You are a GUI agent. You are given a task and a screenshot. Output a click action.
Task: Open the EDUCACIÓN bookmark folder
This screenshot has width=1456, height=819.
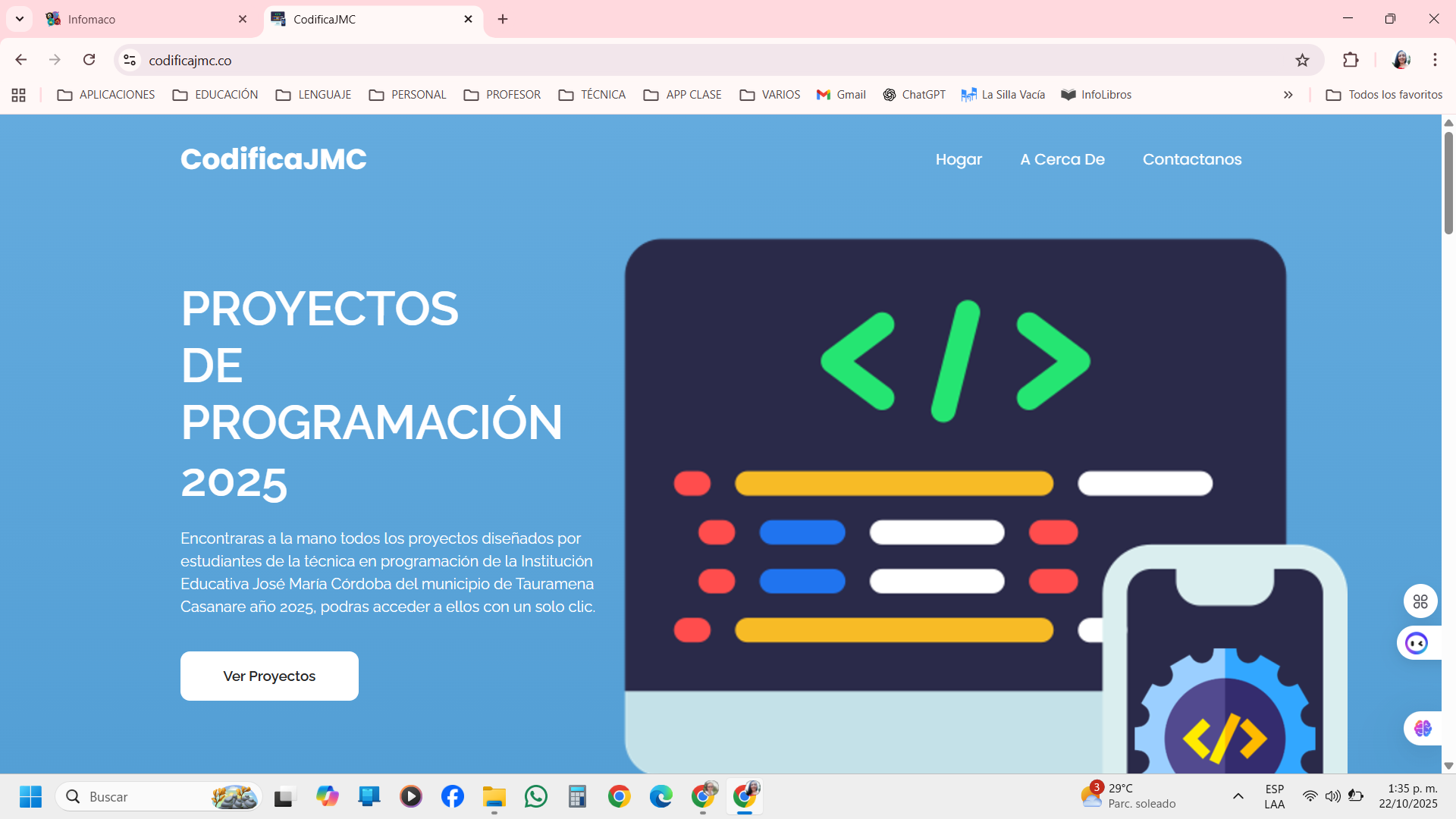(215, 95)
